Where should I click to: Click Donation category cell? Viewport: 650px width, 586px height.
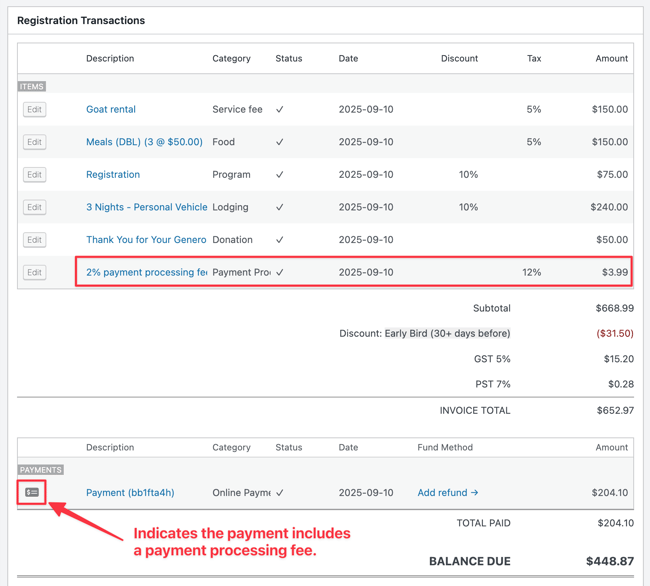[232, 240]
